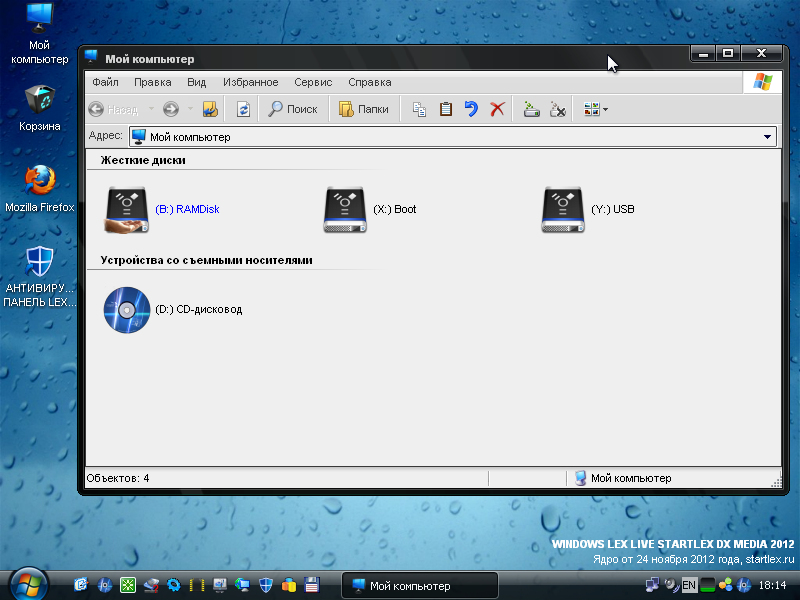The width and height of the screenshot is (800, 600).
Task: Click the red Delete X icon
Action: point(497,109)
